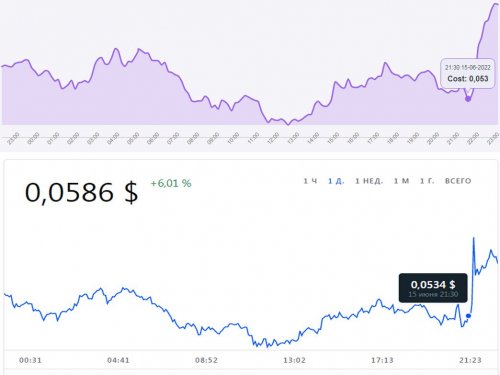The height and width of the screenshot is (375, 500).
Task: Choose the 1 НЕД. chart period
Action: (x=369, y=181)
